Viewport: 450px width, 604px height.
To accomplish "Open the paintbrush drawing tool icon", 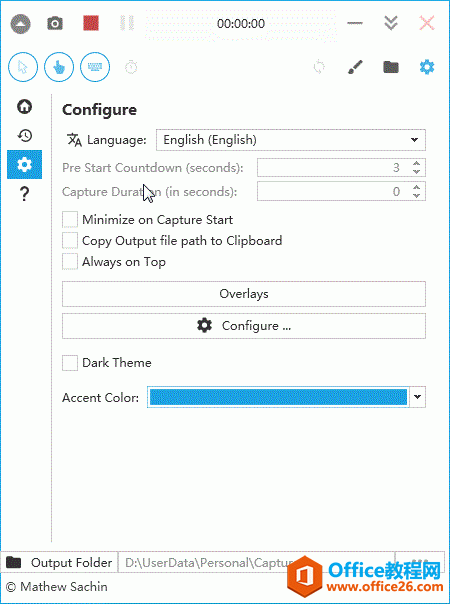I will point(355,67).
